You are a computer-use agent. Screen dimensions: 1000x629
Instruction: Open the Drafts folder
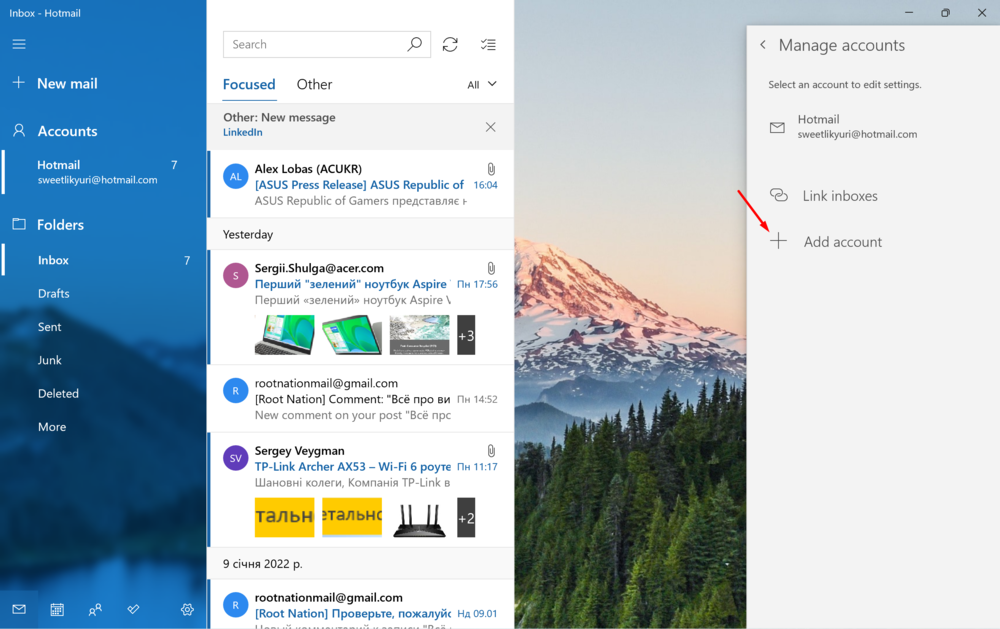tap(54, 293)
